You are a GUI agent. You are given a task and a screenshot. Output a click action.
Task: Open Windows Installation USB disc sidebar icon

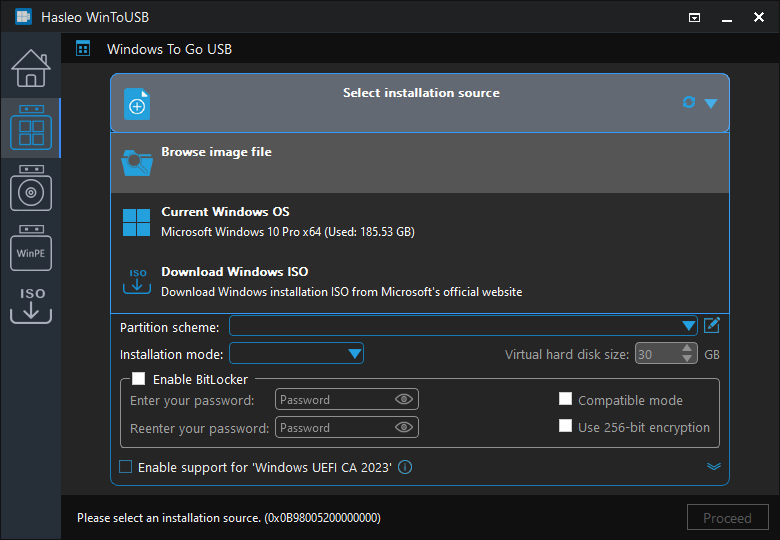31,188
